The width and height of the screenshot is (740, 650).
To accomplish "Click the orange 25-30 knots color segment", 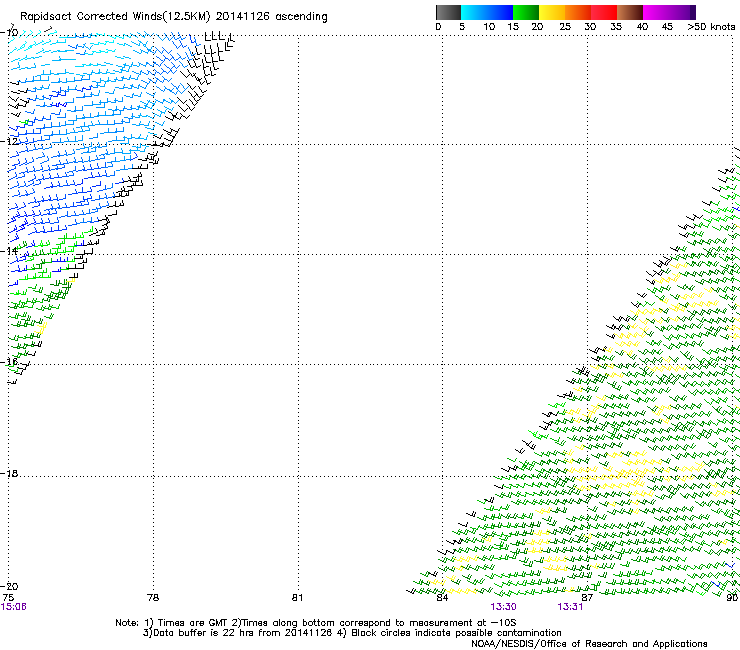I will (578, 12).
